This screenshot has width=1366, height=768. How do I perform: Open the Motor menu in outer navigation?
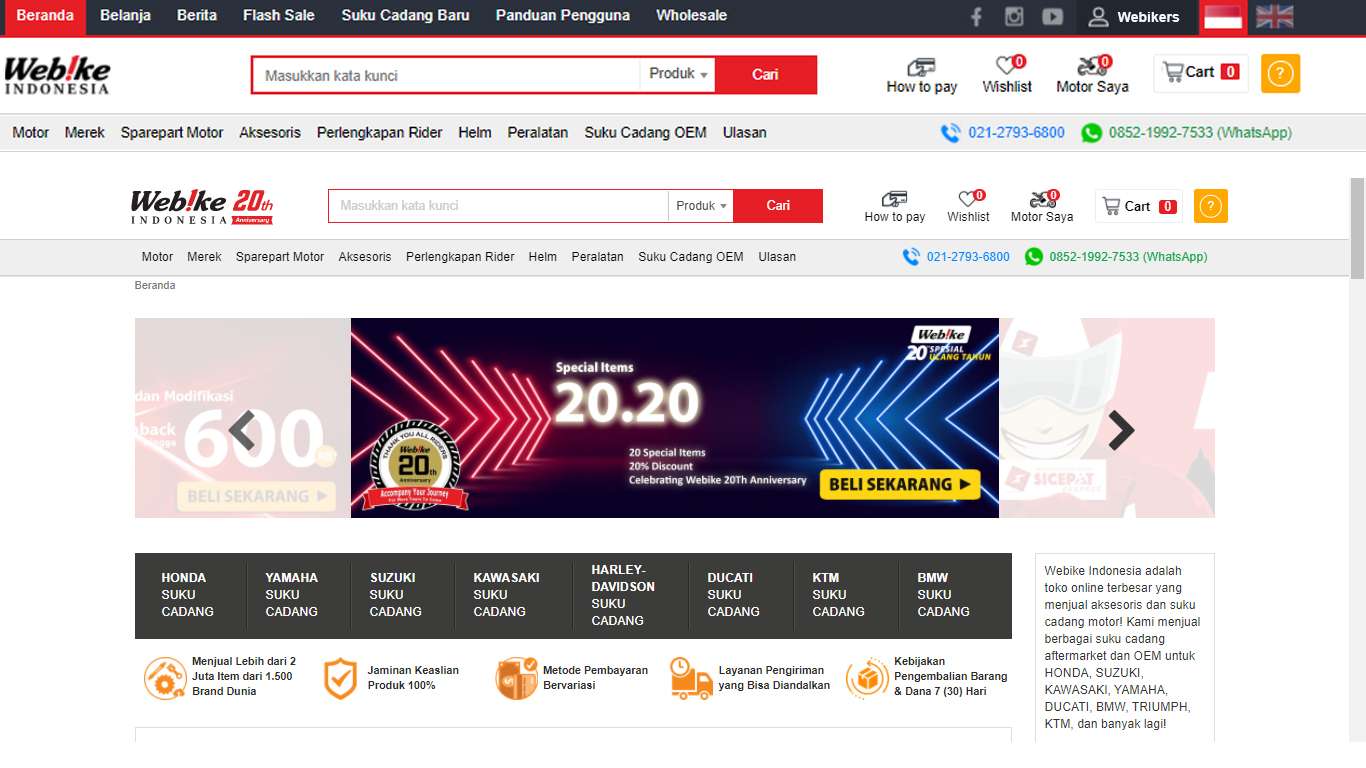pos(30,132)
